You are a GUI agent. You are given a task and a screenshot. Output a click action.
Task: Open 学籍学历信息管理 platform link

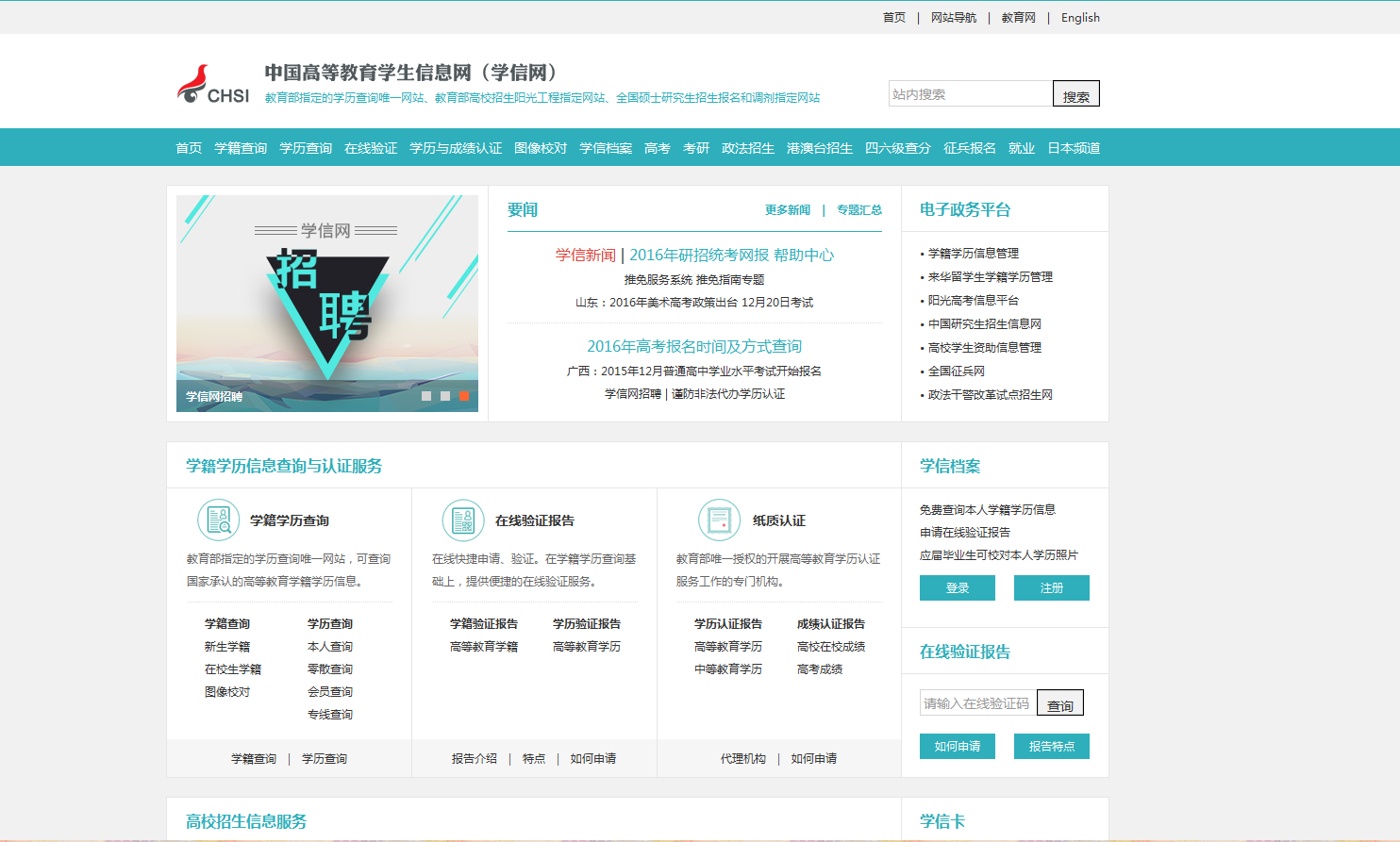(x=974, y=253)
